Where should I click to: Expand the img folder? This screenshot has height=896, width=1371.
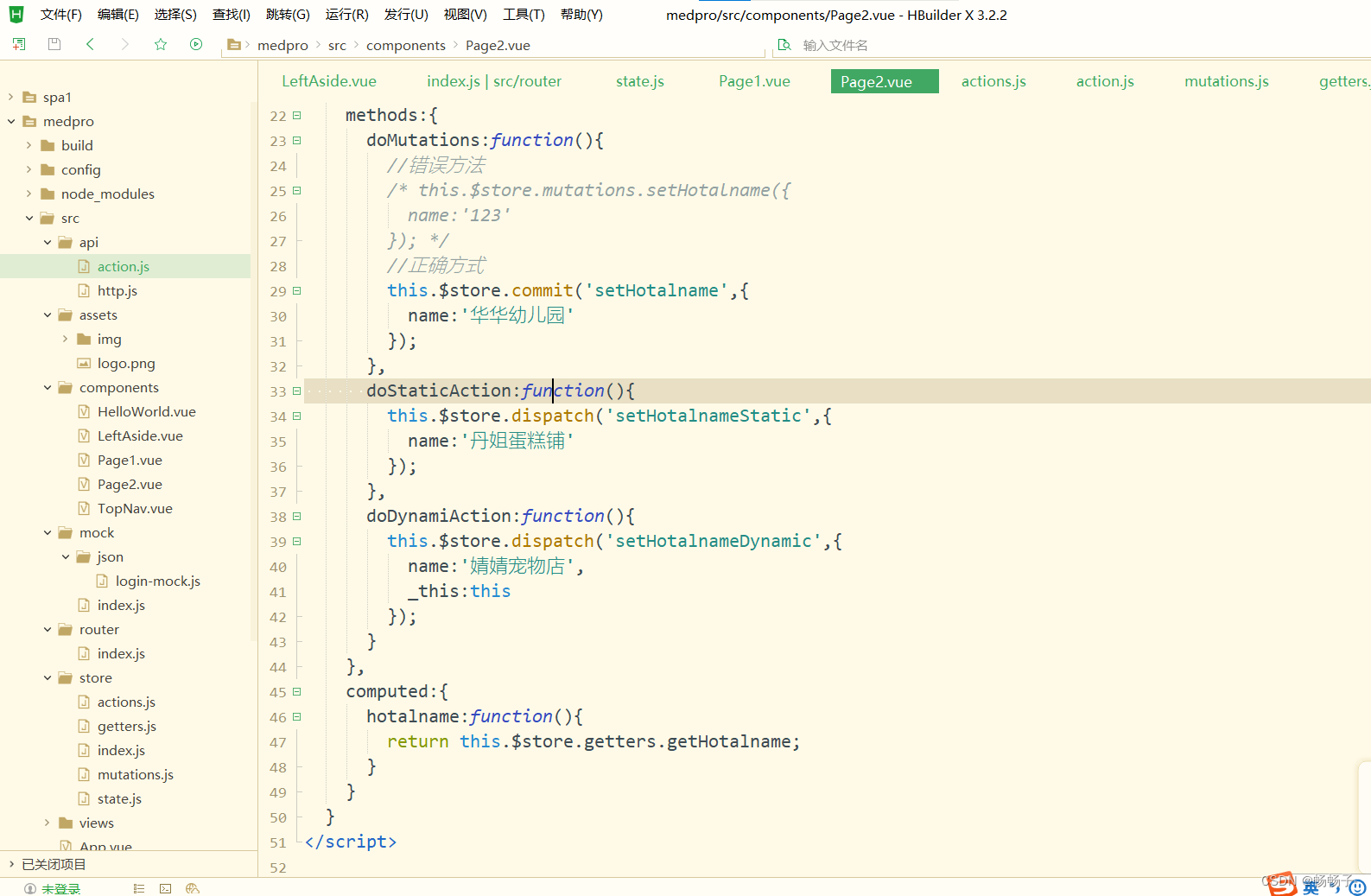tap(66, 339)
